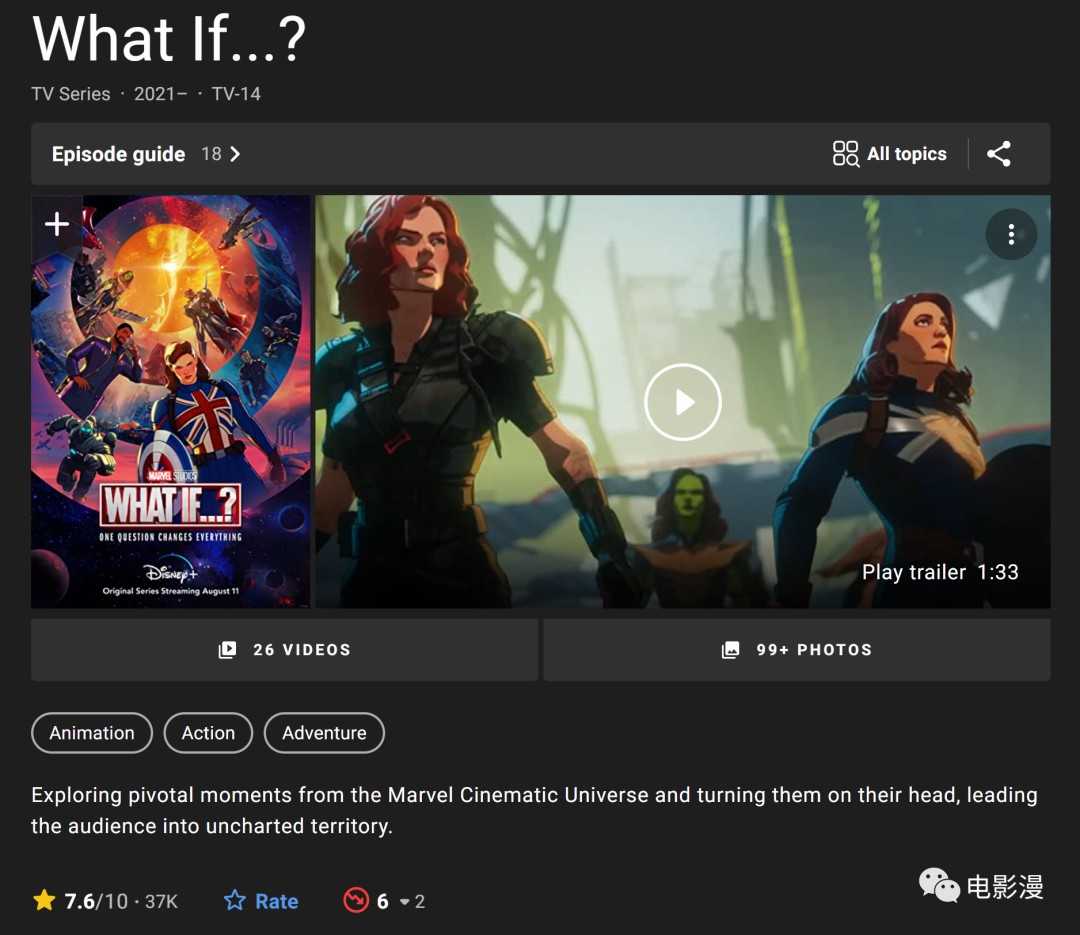Click the plot summary text
This screenshot has height=935, width=1080.
coord(534,810)
